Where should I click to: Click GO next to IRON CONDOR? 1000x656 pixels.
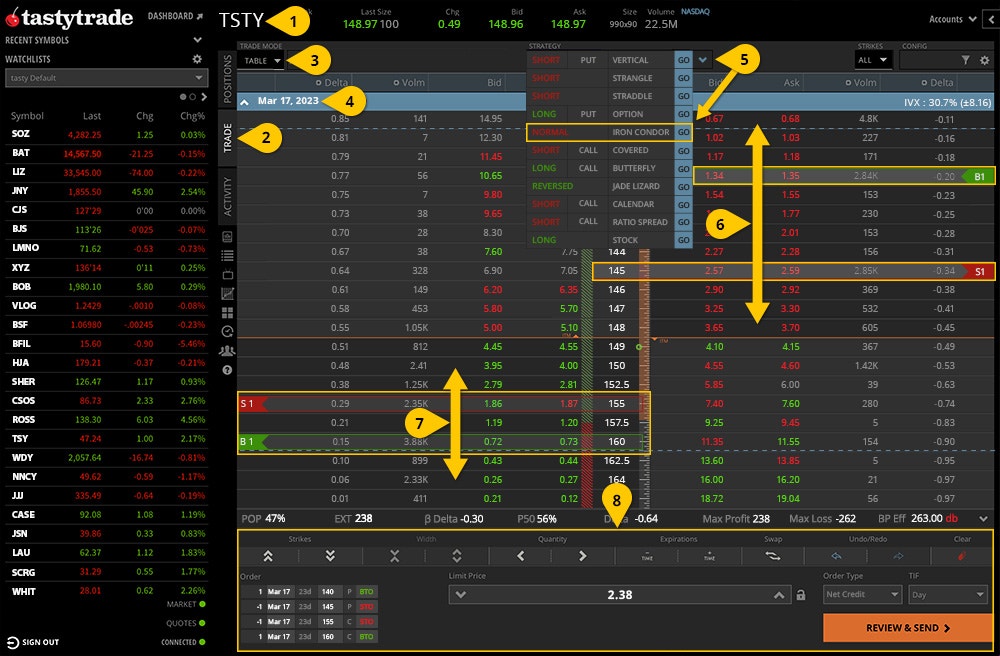683,133
